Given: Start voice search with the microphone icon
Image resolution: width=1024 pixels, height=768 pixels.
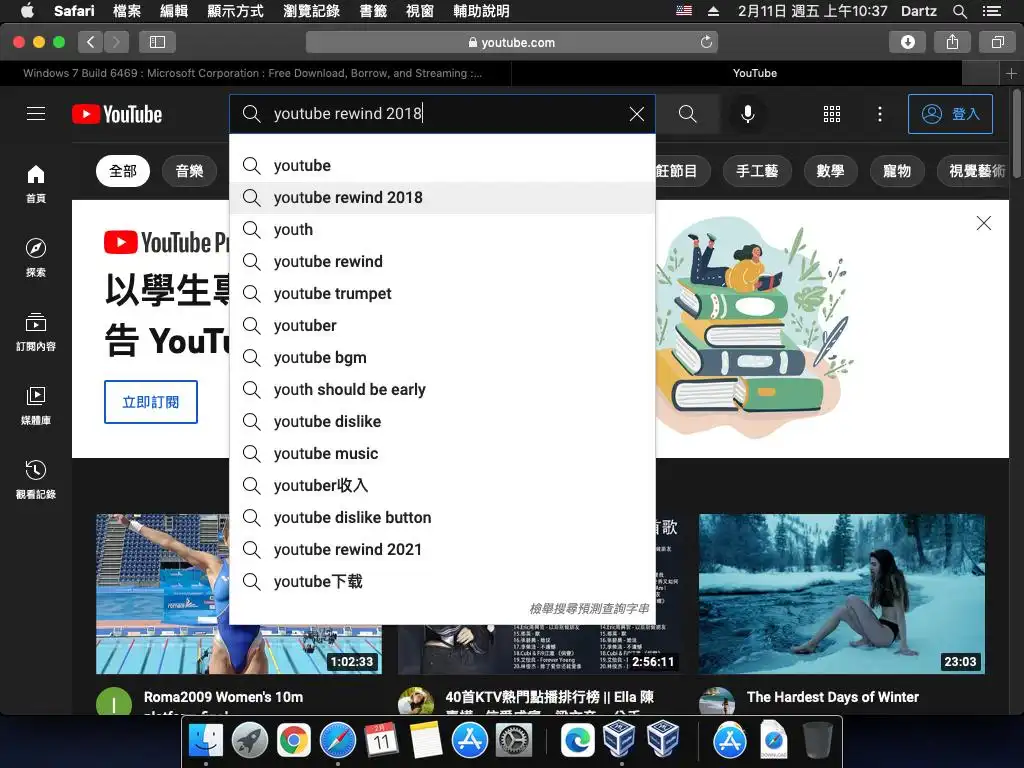Looking at the screenshot, I should (748, 114).
